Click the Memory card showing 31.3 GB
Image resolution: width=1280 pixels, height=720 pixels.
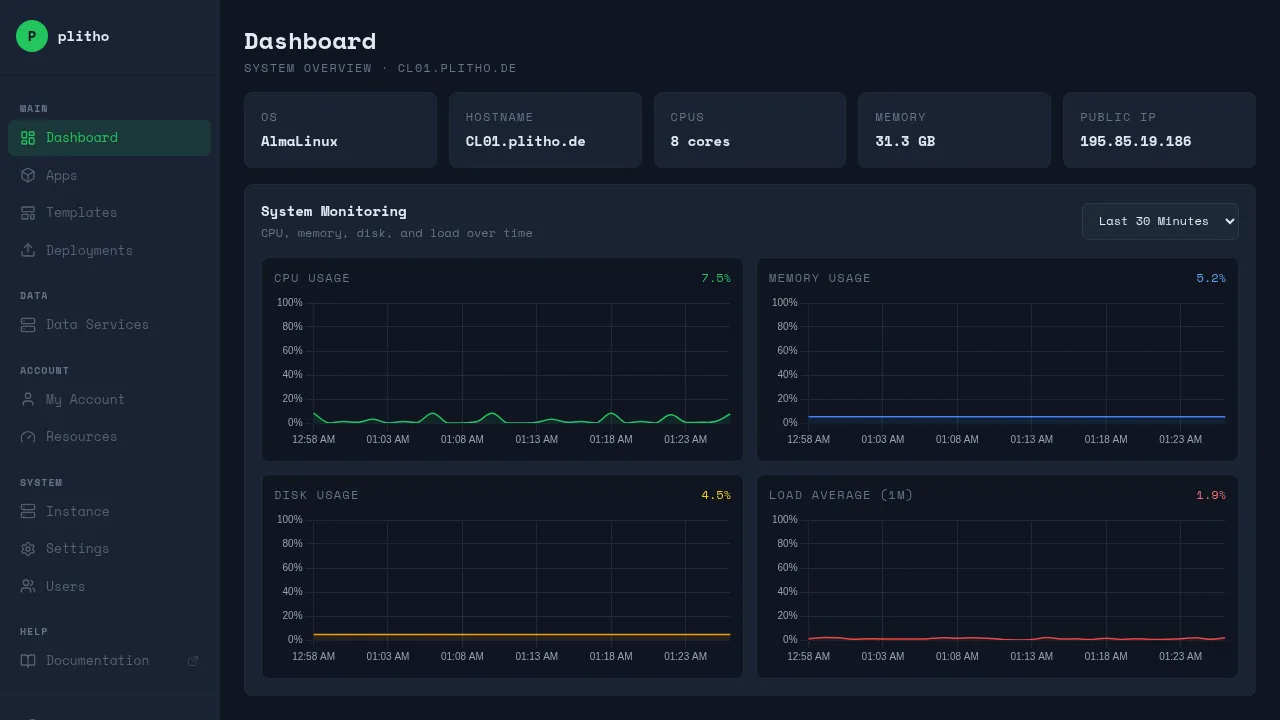pyautogui.click(x=954, y=130)
